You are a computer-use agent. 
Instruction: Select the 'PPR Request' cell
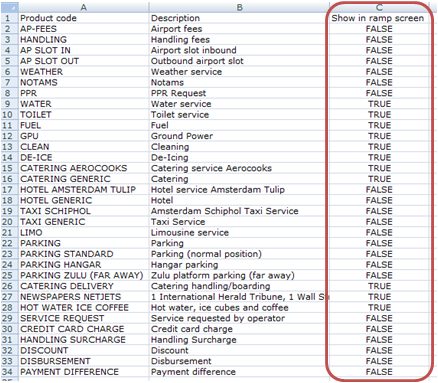[x=239, y=93]
